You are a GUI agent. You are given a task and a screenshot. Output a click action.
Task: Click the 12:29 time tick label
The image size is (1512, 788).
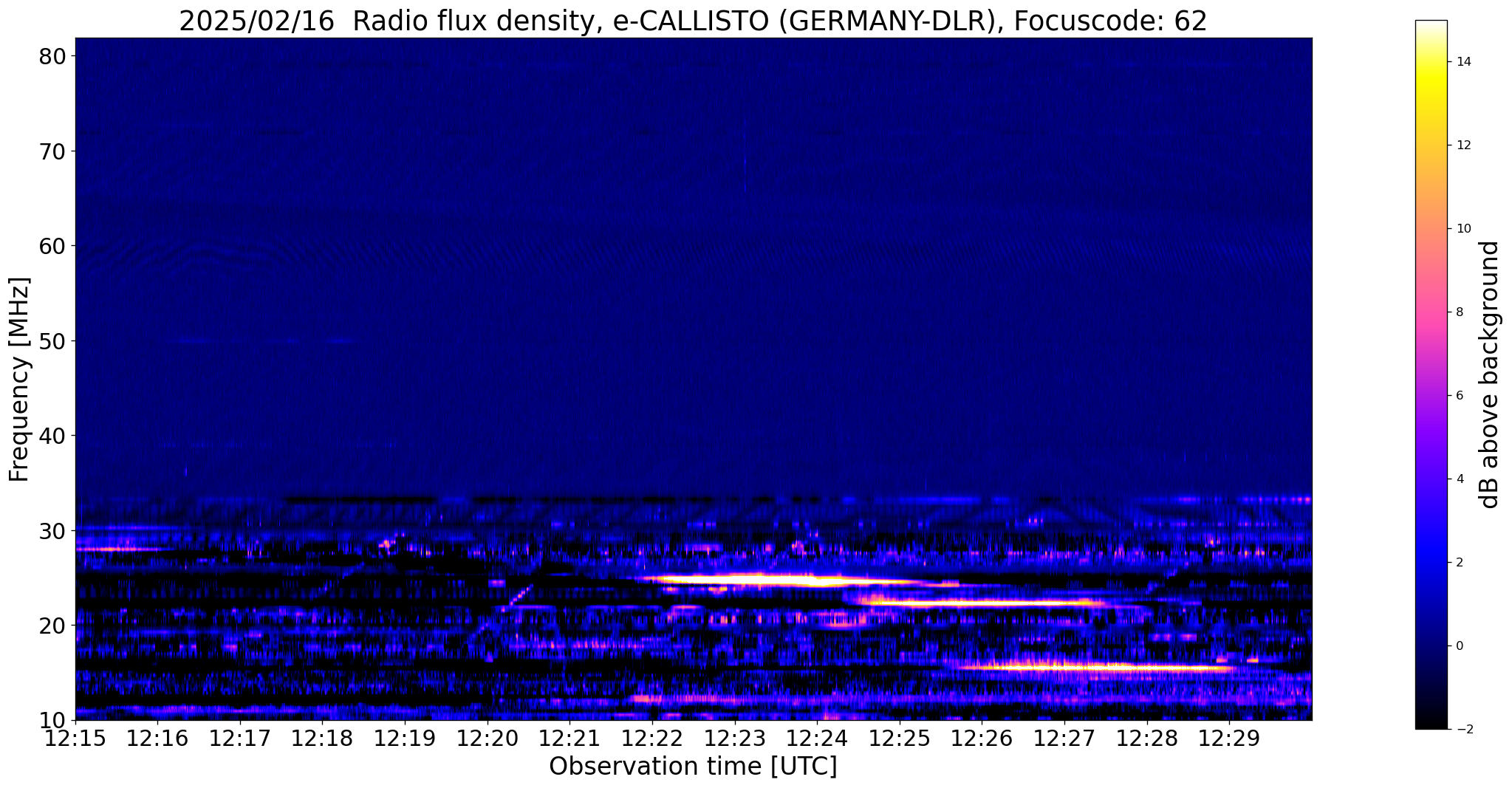click(1229, 739)
